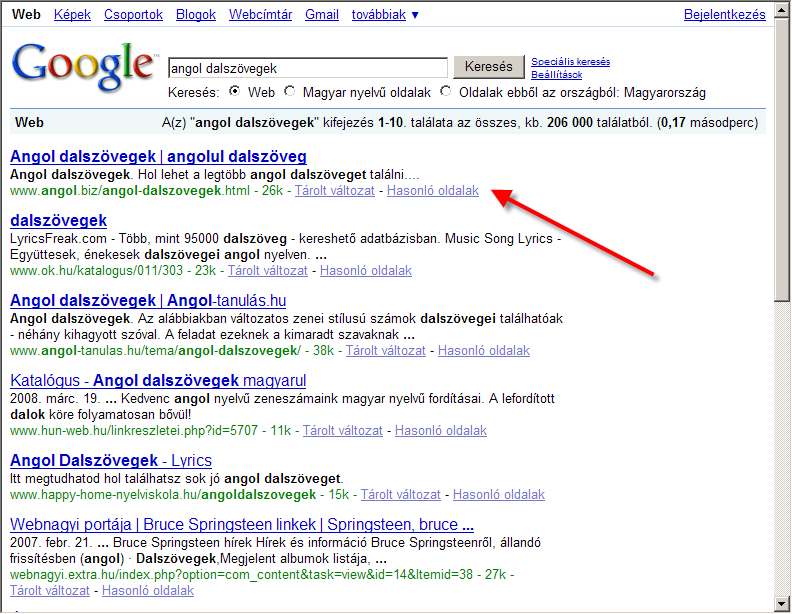Click the URL text www.ok.hu/katalogus/011/303

[96, 271]
